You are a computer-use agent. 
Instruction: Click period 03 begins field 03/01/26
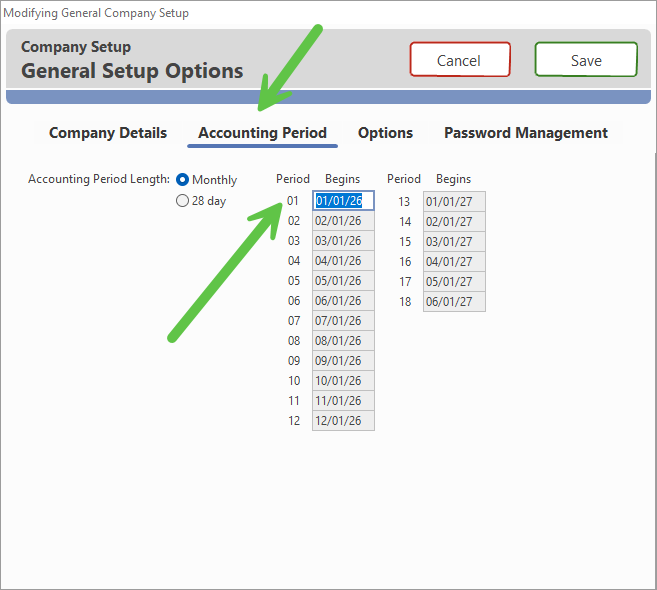coord(343,241)
